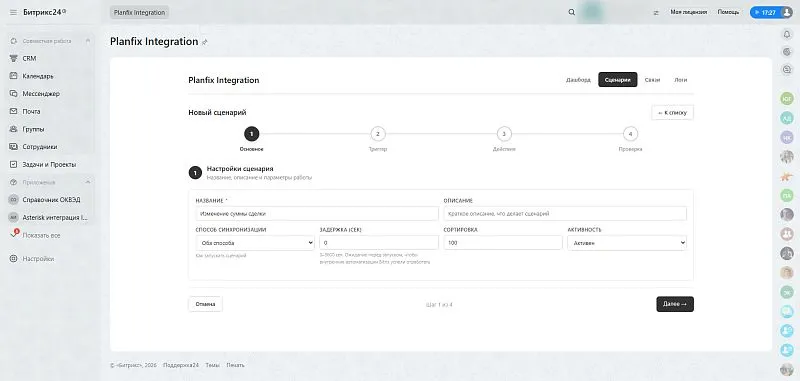Open Группы in the sidebar
The image size is (800, 381).
click(33, 129)
